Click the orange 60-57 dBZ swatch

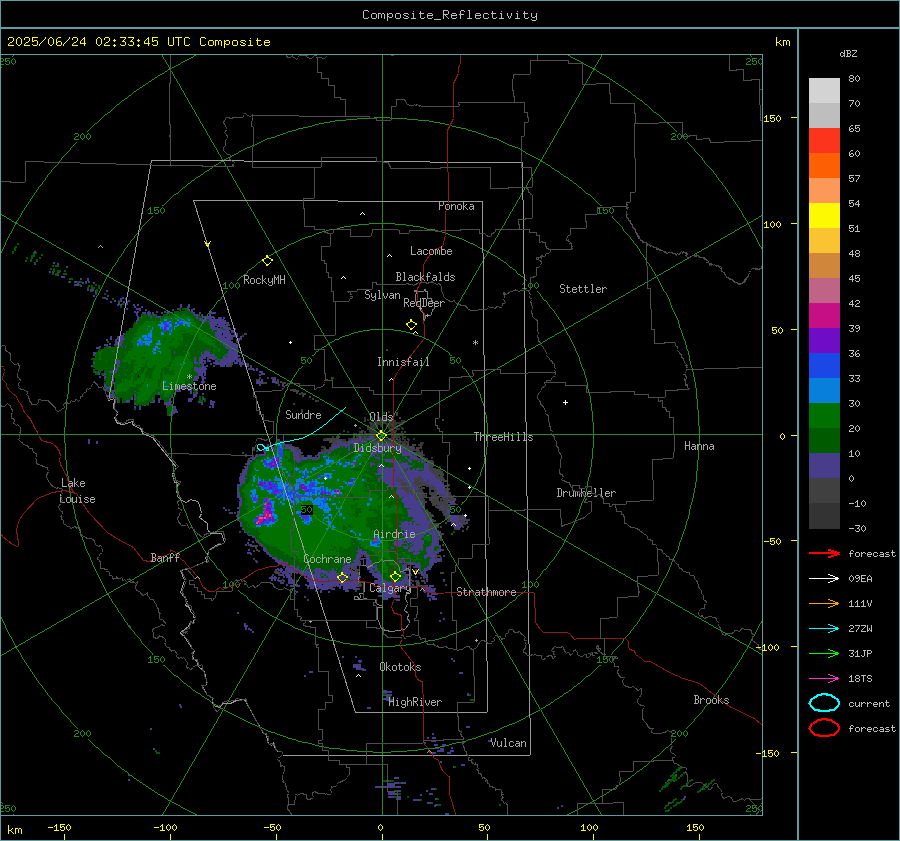[x=824, y=166]
